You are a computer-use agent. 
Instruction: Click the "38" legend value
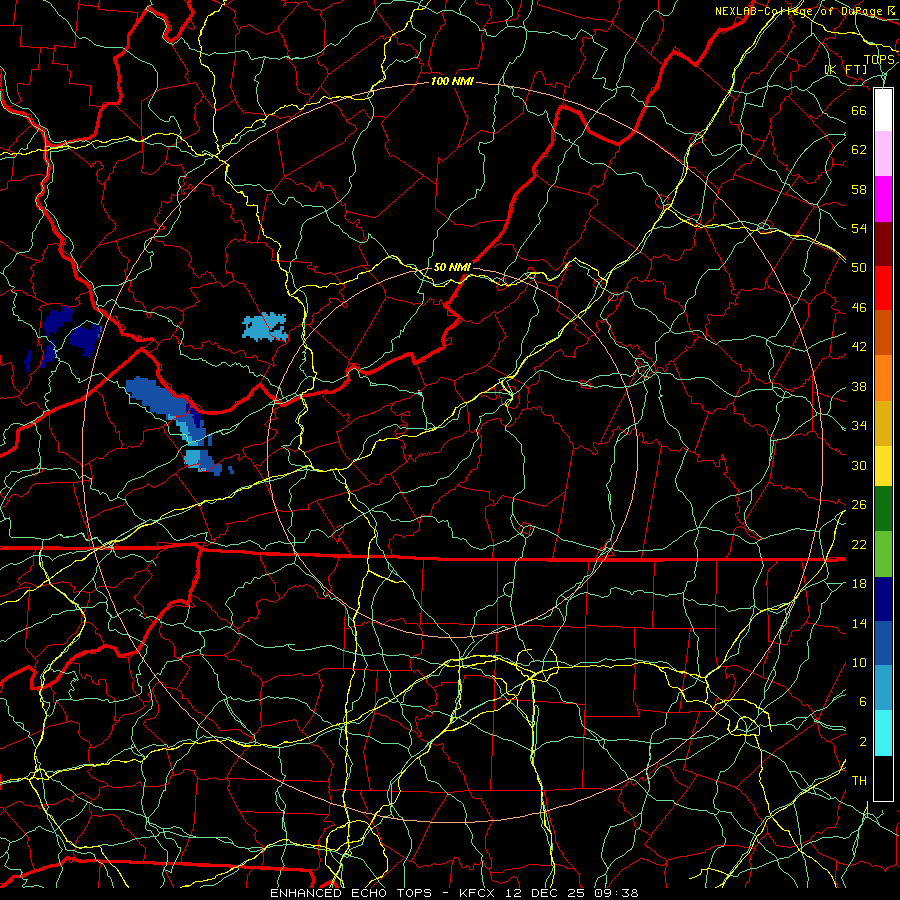(x=859, y=386)
